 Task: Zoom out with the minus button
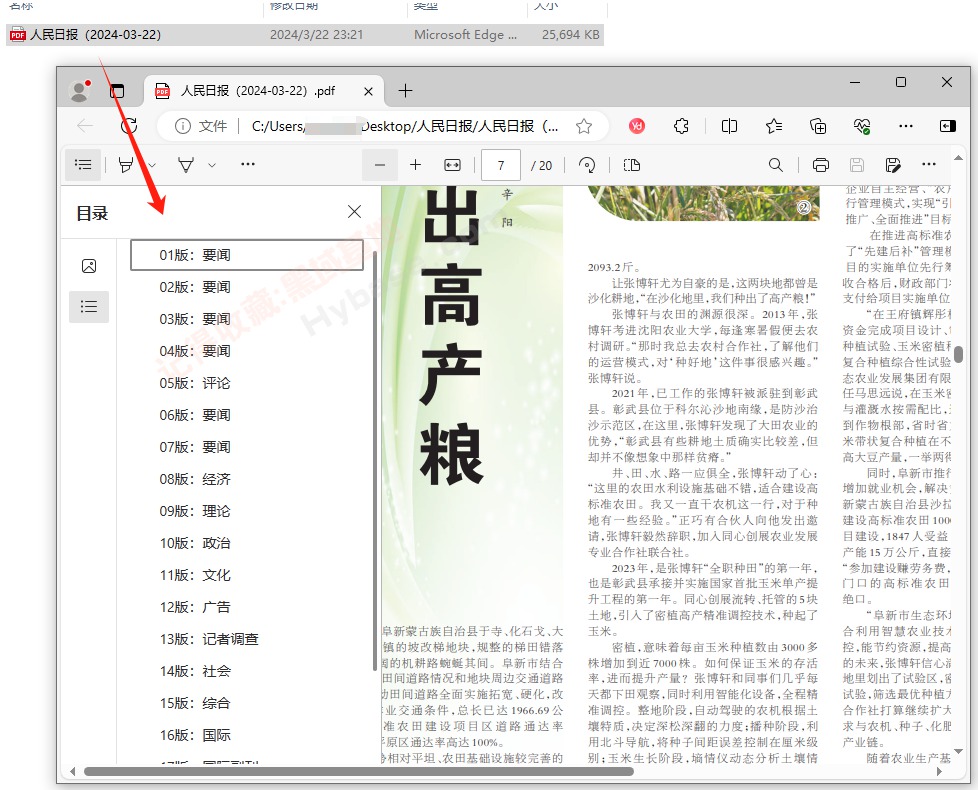(380, 165)
